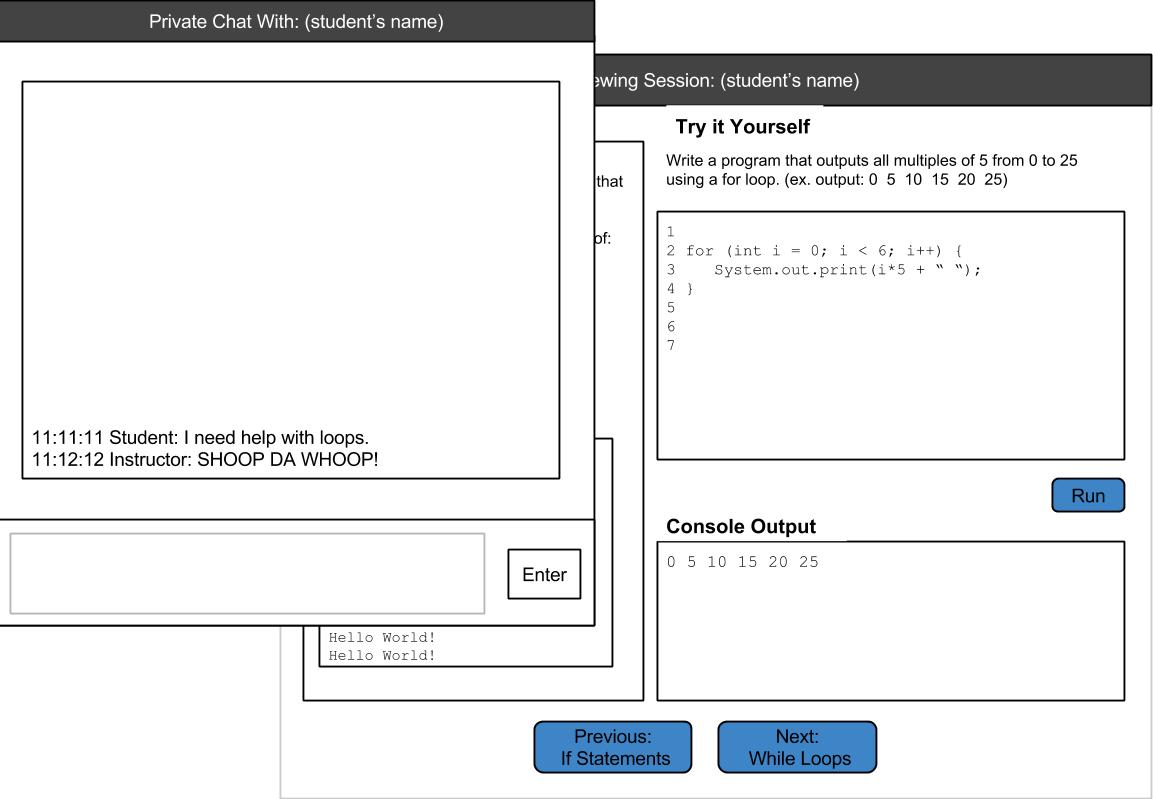Click the Try it Yourself heading

point(743,126)
